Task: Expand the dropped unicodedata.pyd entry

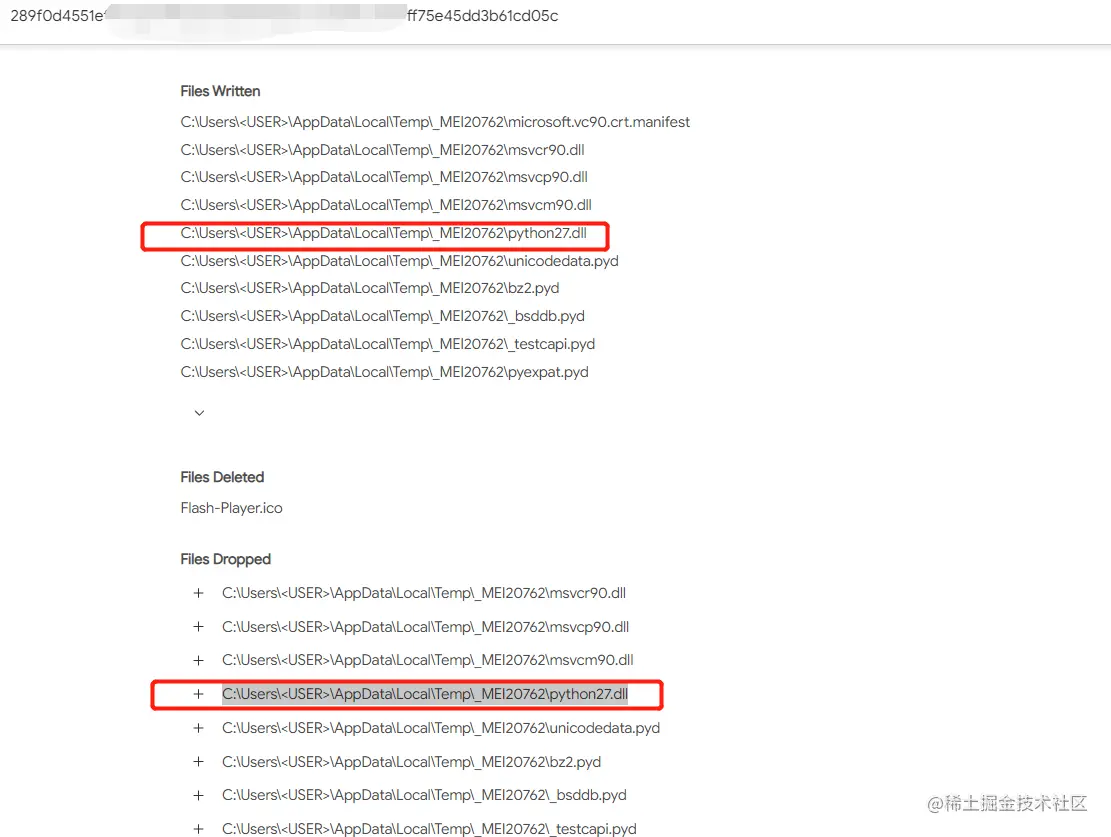Action: (198, 728)
